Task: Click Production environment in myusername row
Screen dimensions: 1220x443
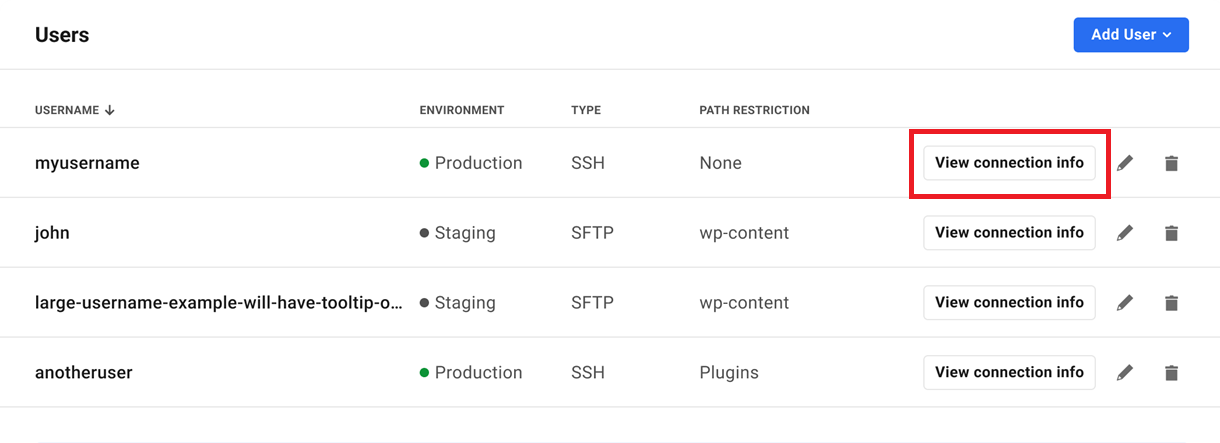Action: (471, 163)
